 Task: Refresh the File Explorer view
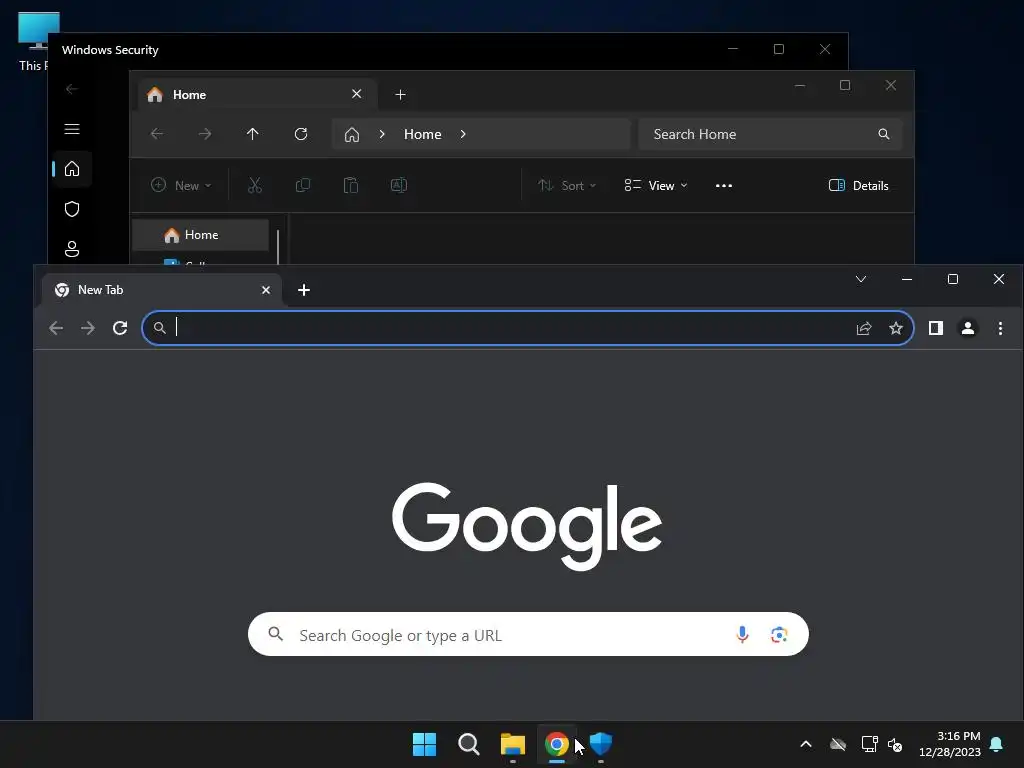coord(301,134)
